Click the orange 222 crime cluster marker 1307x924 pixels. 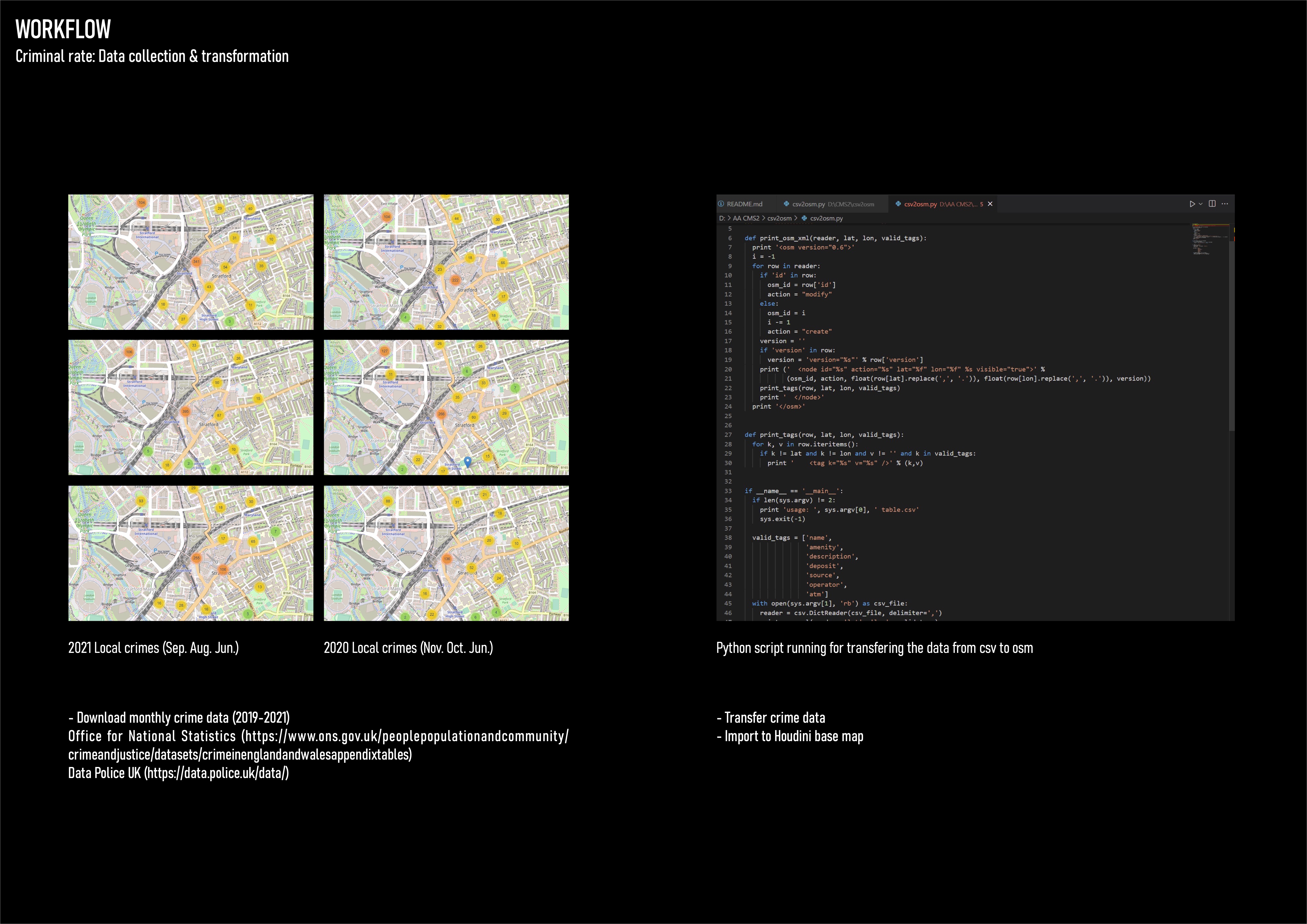[x=455, y=280]
